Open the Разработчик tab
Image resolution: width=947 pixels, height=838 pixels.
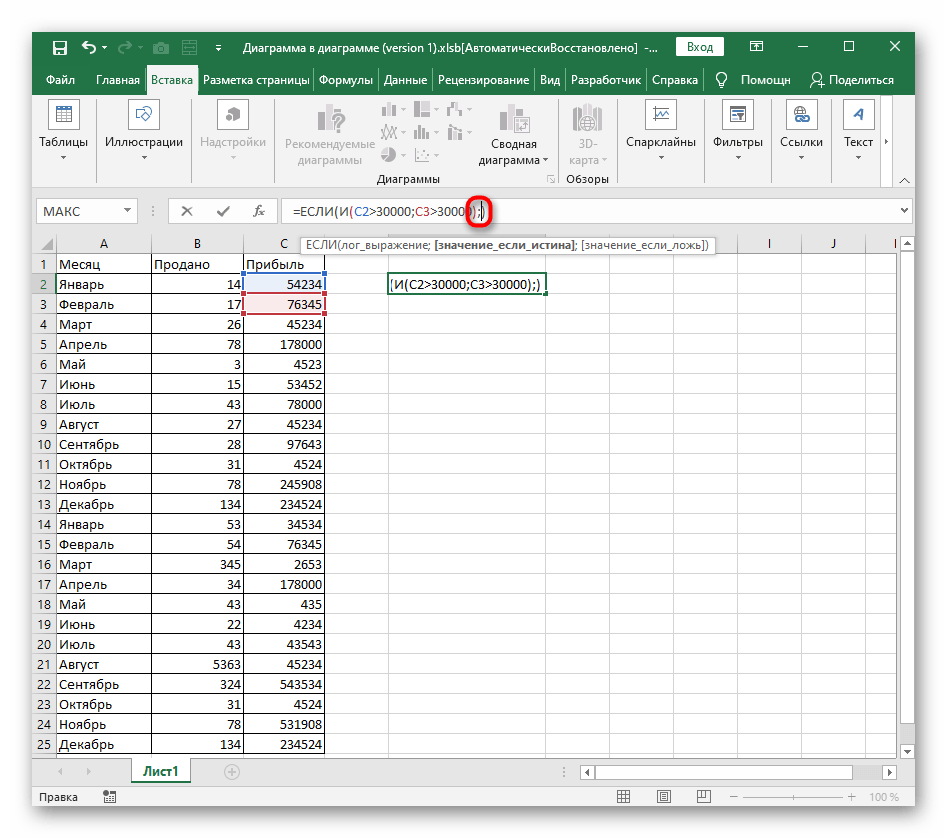pos(606,80)
